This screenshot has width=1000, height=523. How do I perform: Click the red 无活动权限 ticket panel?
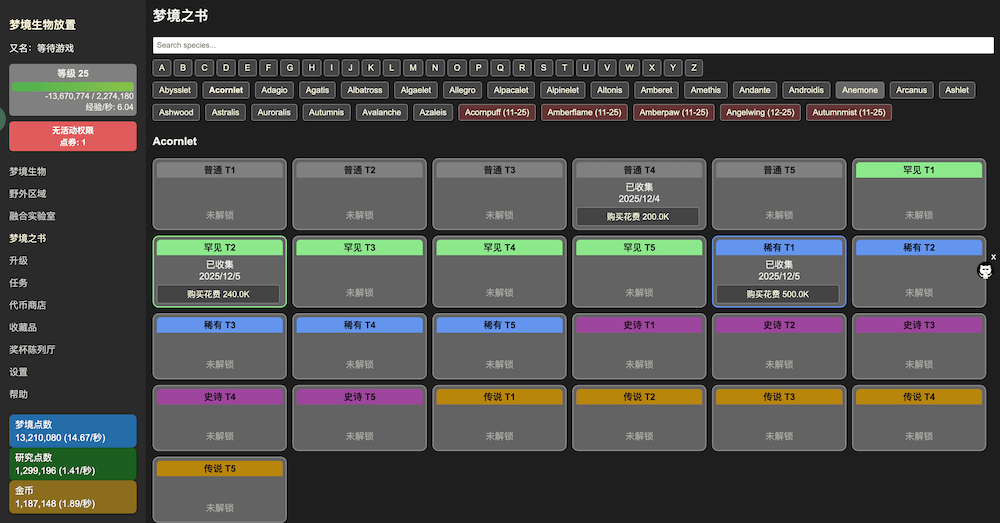(x=72, y=136)
